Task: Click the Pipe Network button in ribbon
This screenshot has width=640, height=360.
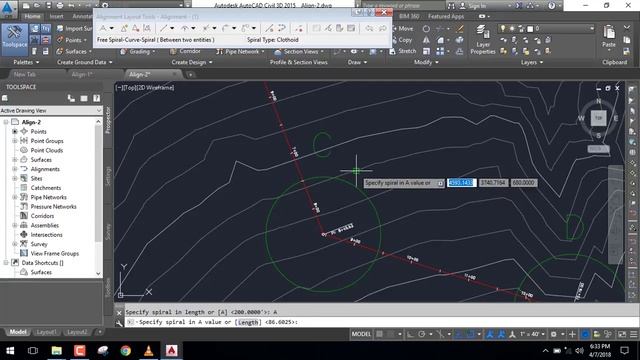Action: 240,51
